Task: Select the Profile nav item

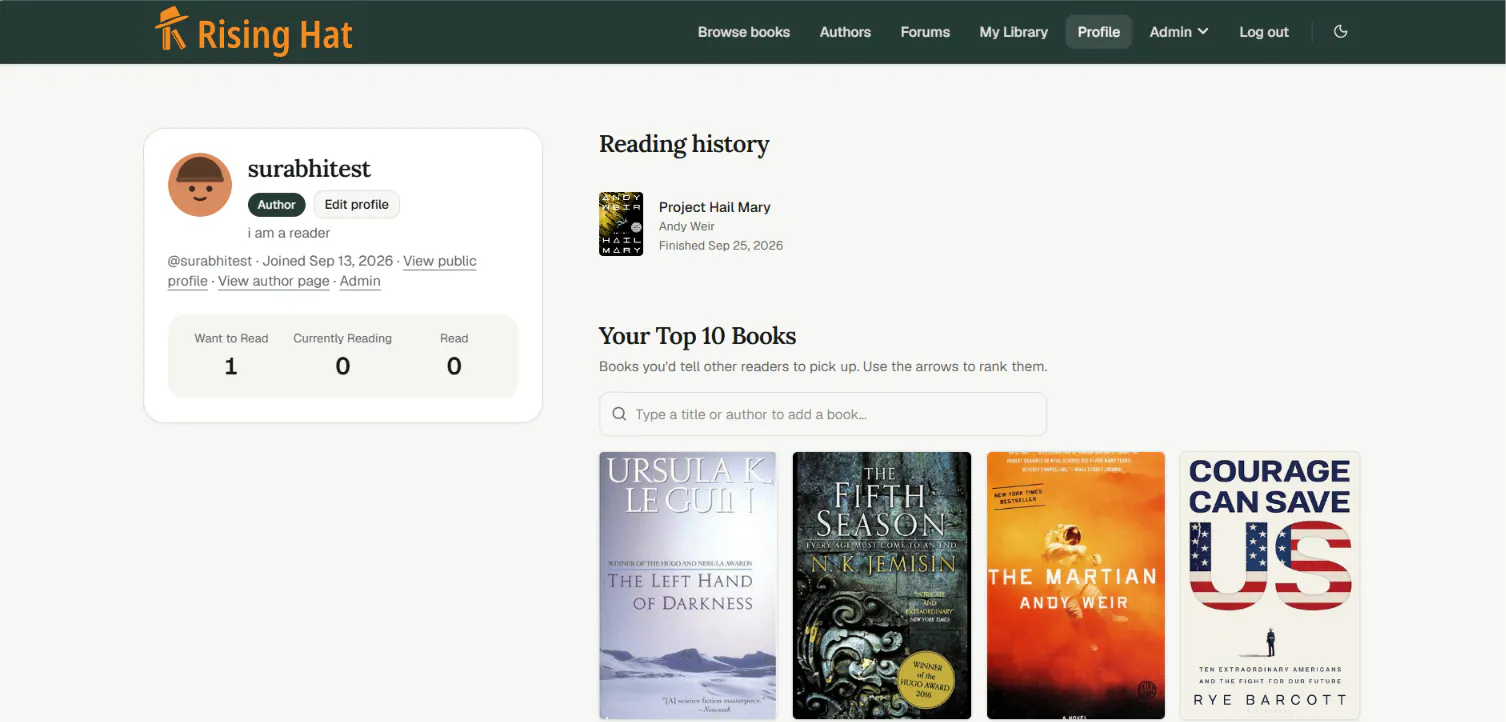Action: [1098, 32]
